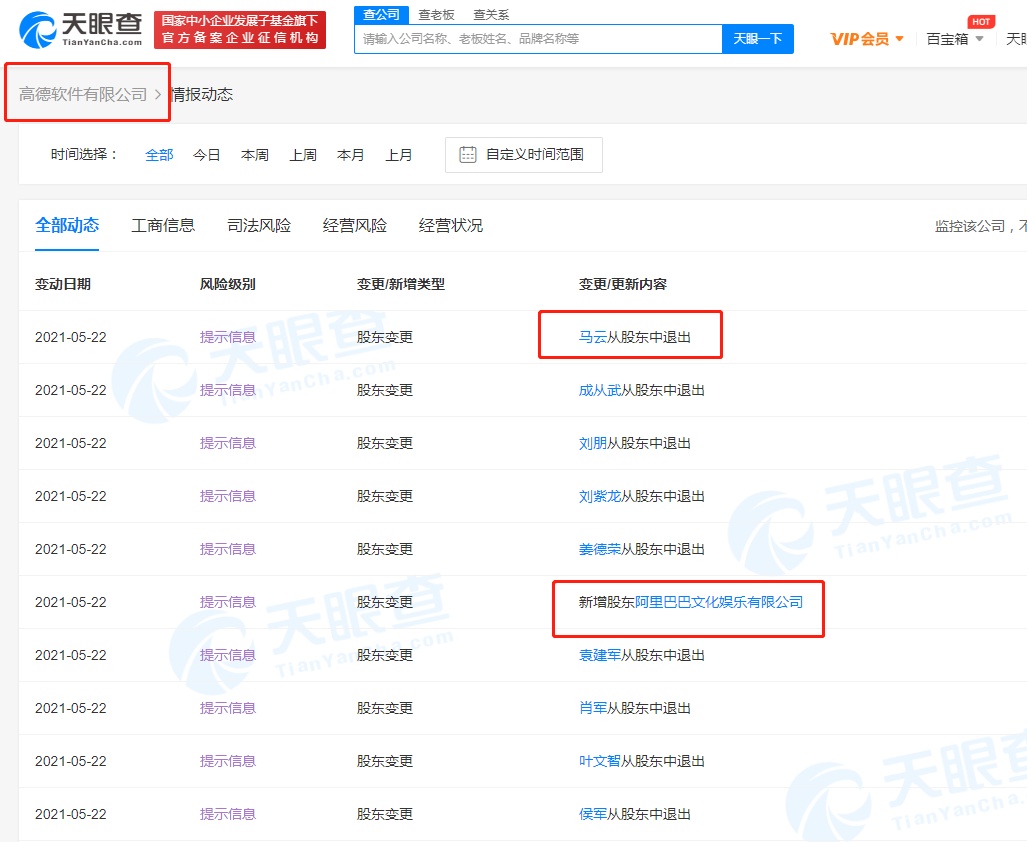This screenshot has height=842, width=1027.
Task: Click the red 国家中小企业发展子基金 banner
Action: pyautogui.click(x=240, y=29)
